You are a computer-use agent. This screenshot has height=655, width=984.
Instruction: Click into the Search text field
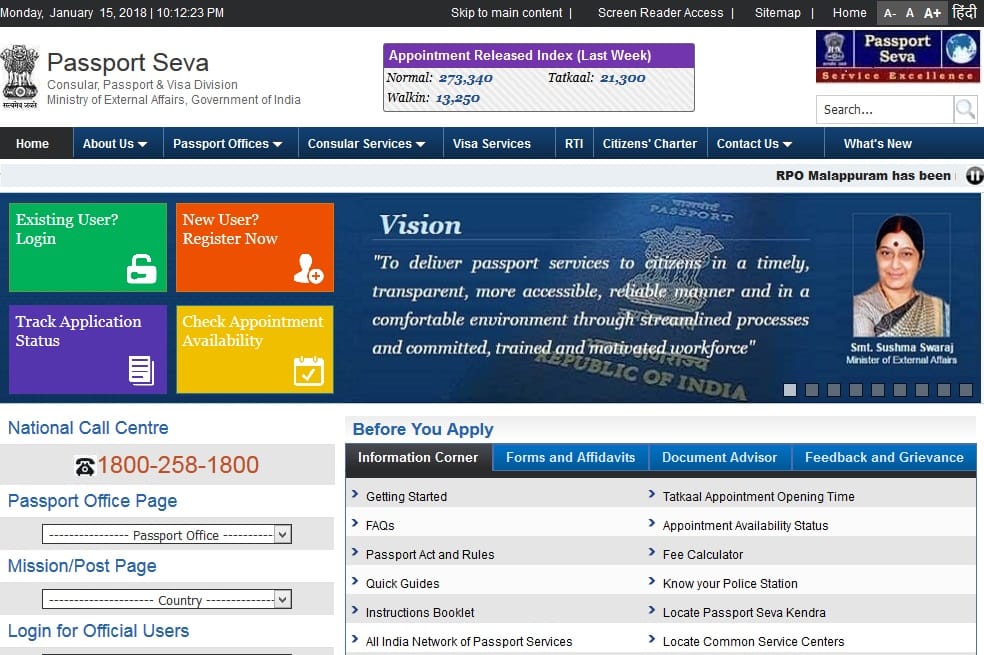885,110
